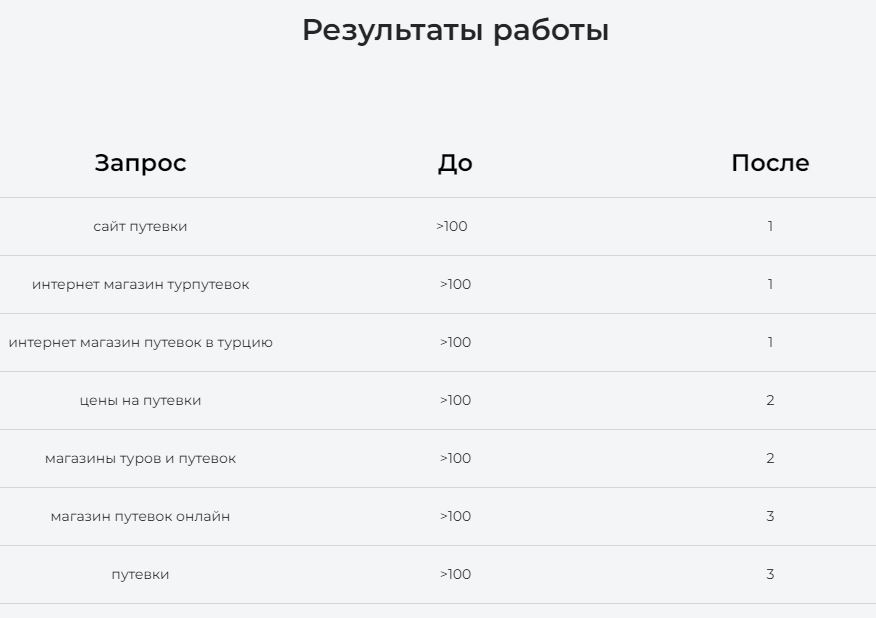Viewport: 876px width, 618px height.
Task: Click the >100 value for 'цены на путевки'
Action: click(455, 400)
